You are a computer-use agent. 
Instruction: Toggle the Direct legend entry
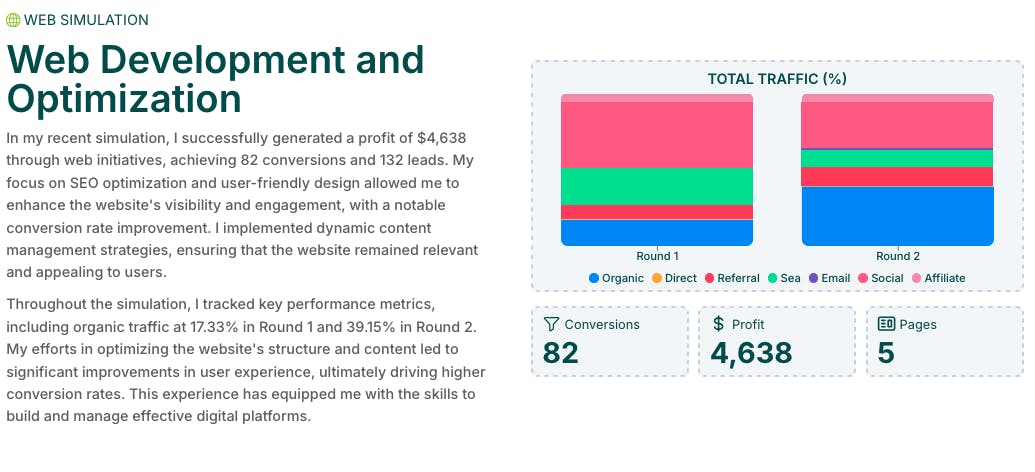tap(674, 278)
